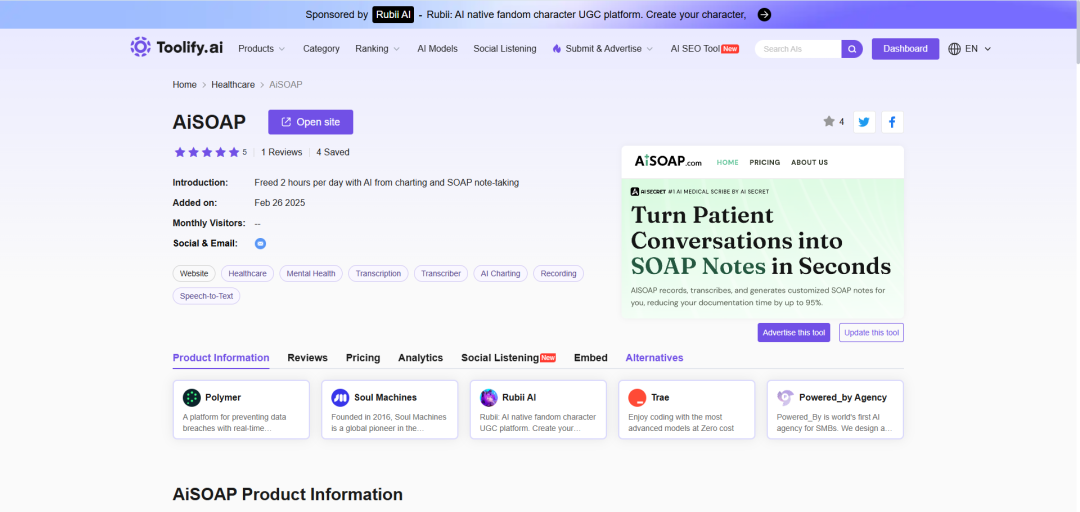Click the Open site button
Viewport: 1080px width, 512px height.
pos(311,122)
